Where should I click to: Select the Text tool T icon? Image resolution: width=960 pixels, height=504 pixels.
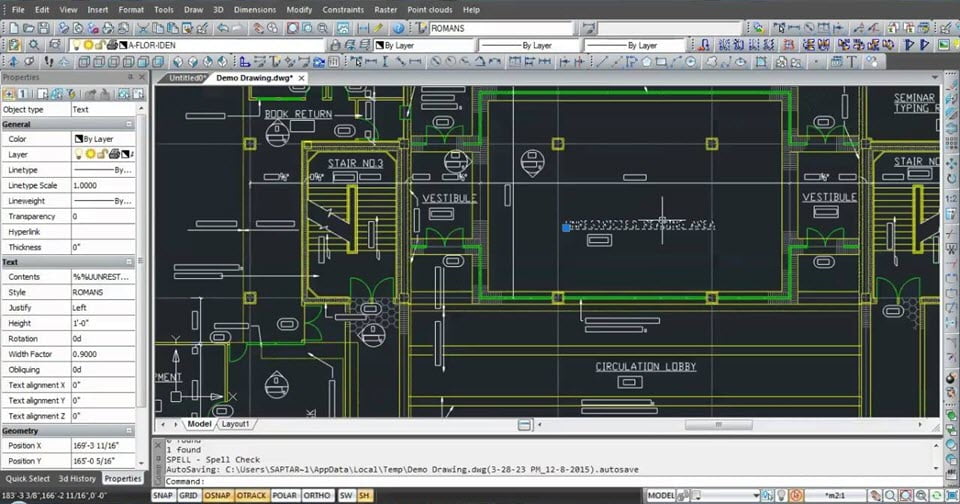pos(852,61)
